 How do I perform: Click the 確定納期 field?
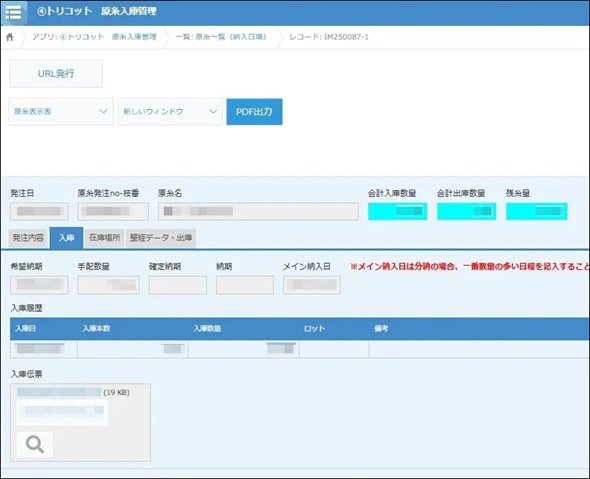(x=178, y=285)
